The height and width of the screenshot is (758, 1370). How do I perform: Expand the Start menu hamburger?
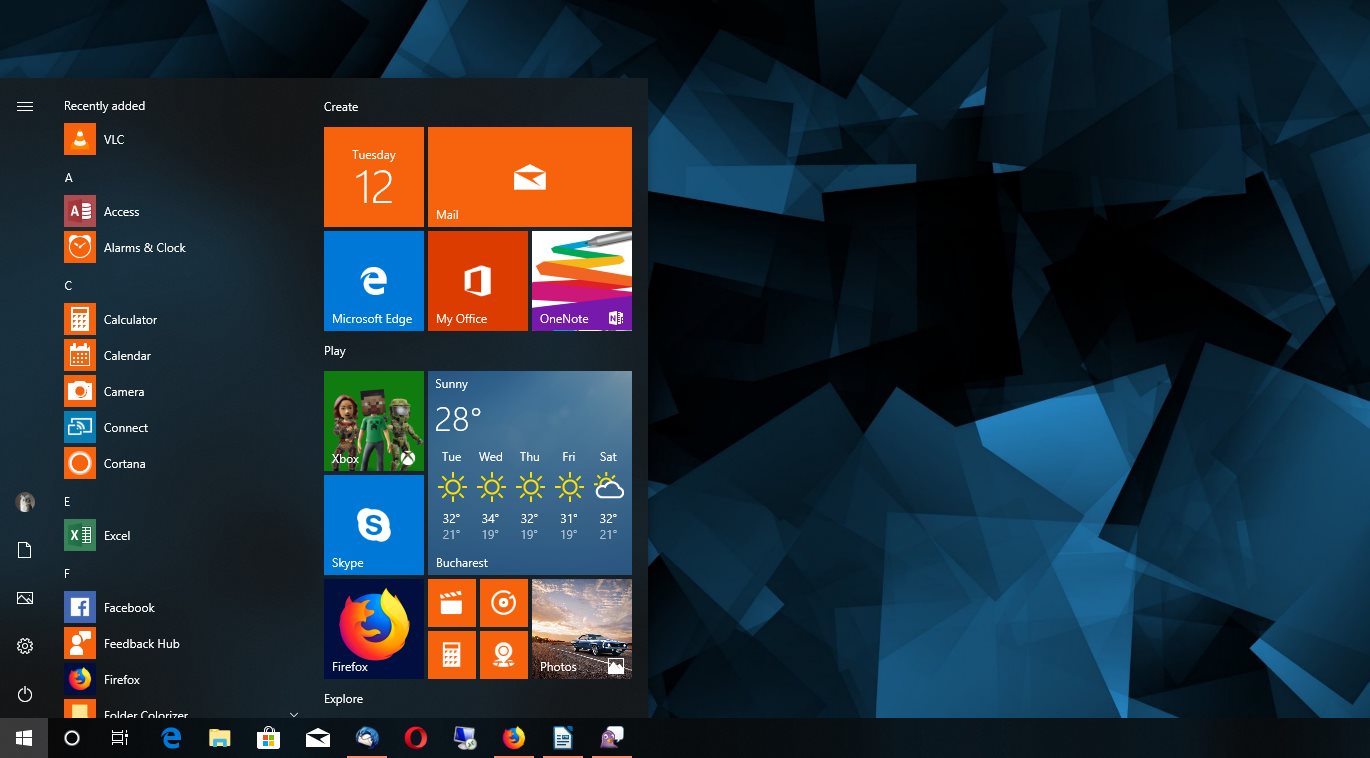(25, 106)
